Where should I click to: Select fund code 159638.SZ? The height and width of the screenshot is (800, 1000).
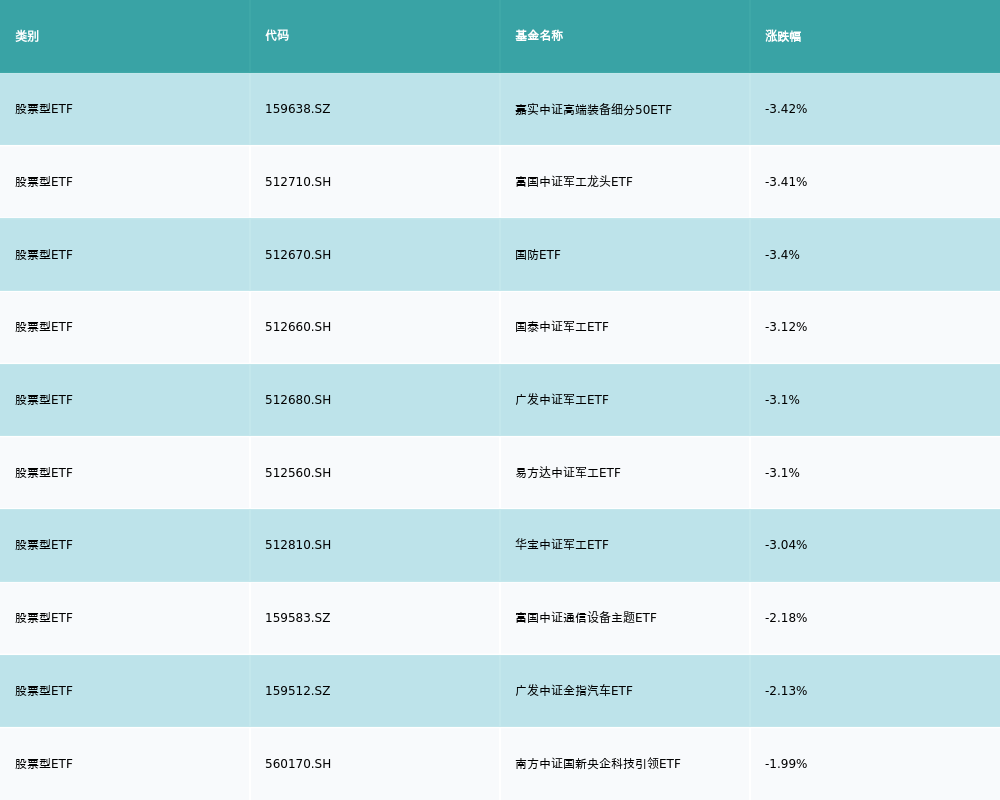297,109
